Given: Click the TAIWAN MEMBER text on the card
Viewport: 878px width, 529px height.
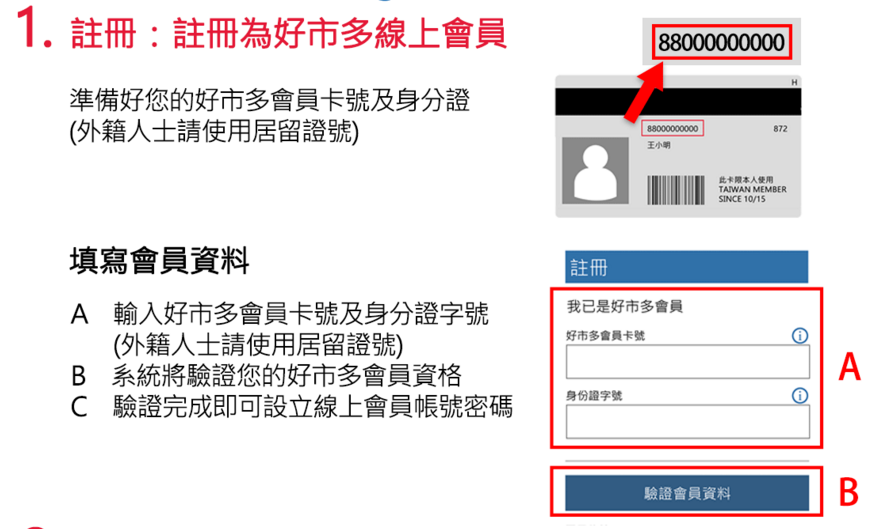Looking at the screenshot, I should (753, 189).
